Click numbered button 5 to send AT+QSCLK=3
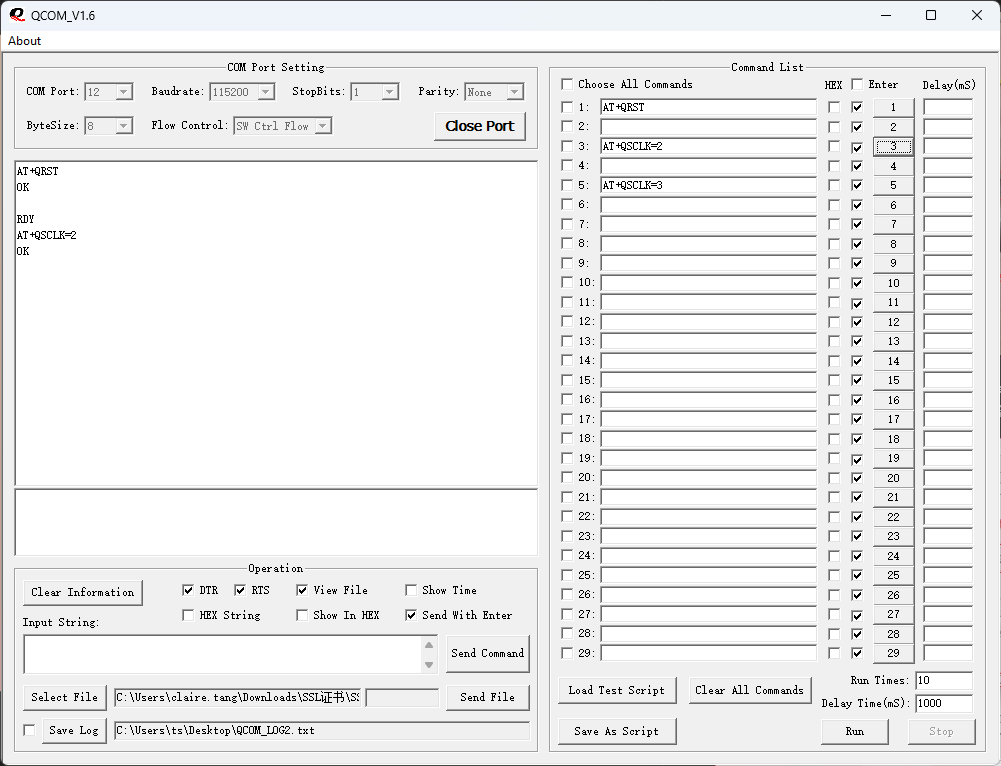Image resolution: width=1001 pixels, height=766 pixels. coord(893,185)
